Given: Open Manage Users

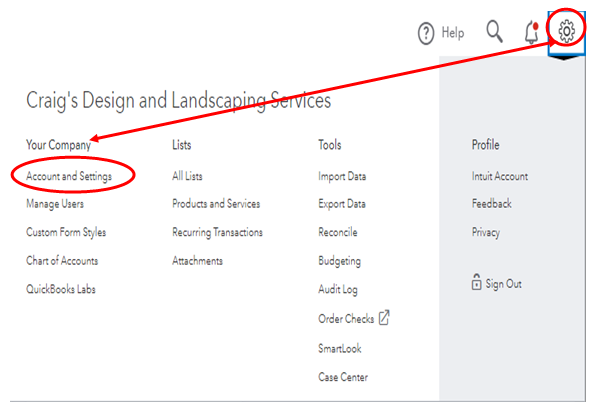Looking at the screenshot, I should tap(55, 204).
